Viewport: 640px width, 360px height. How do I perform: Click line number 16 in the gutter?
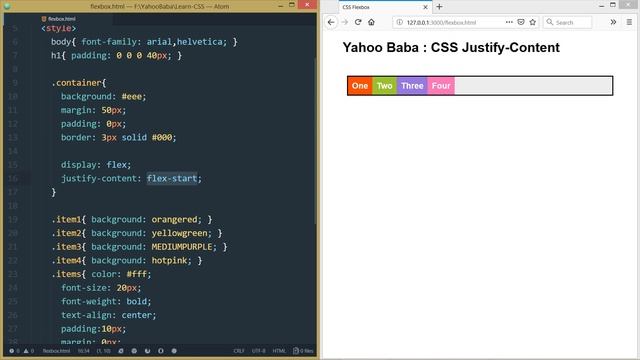point(13,178)
